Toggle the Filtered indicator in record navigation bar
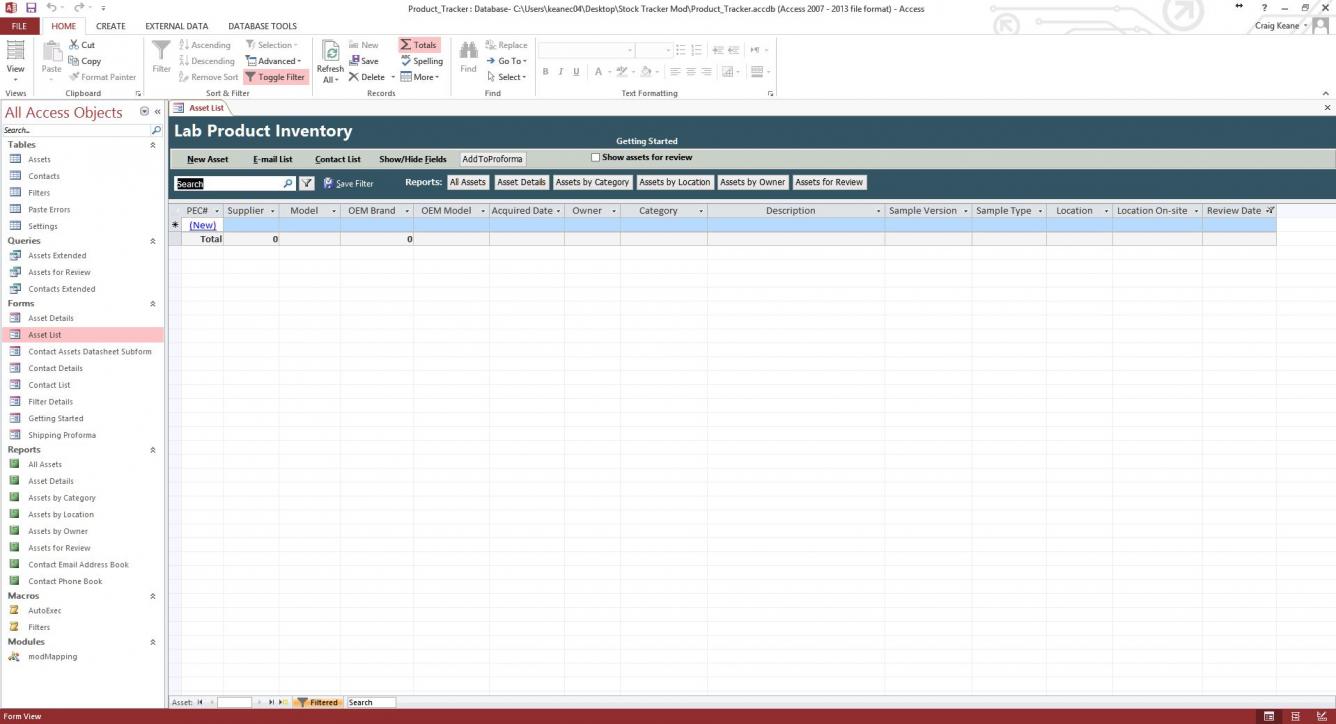 coord(318,702)
